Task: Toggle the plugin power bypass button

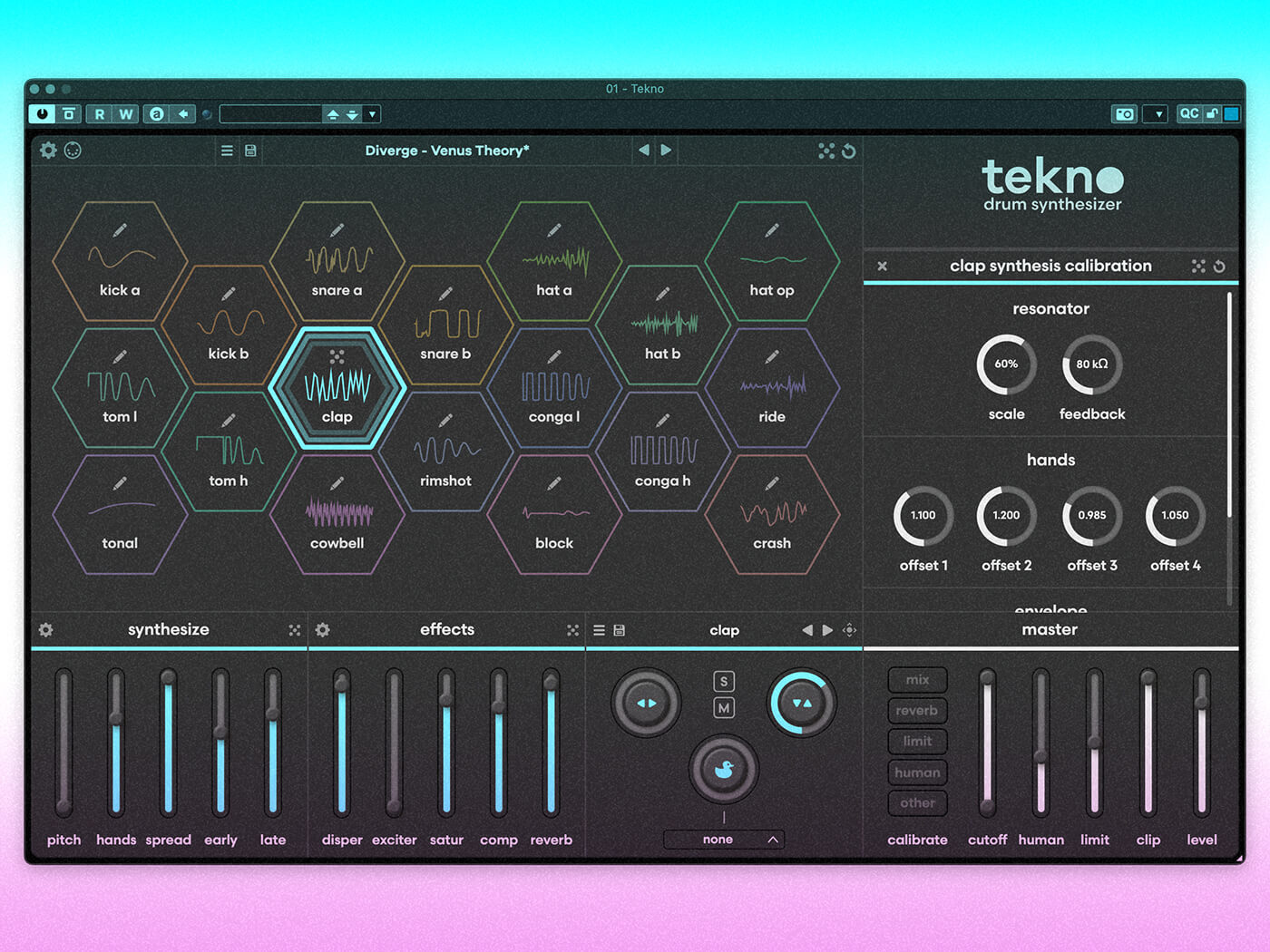Action: (x=42, y=113)
